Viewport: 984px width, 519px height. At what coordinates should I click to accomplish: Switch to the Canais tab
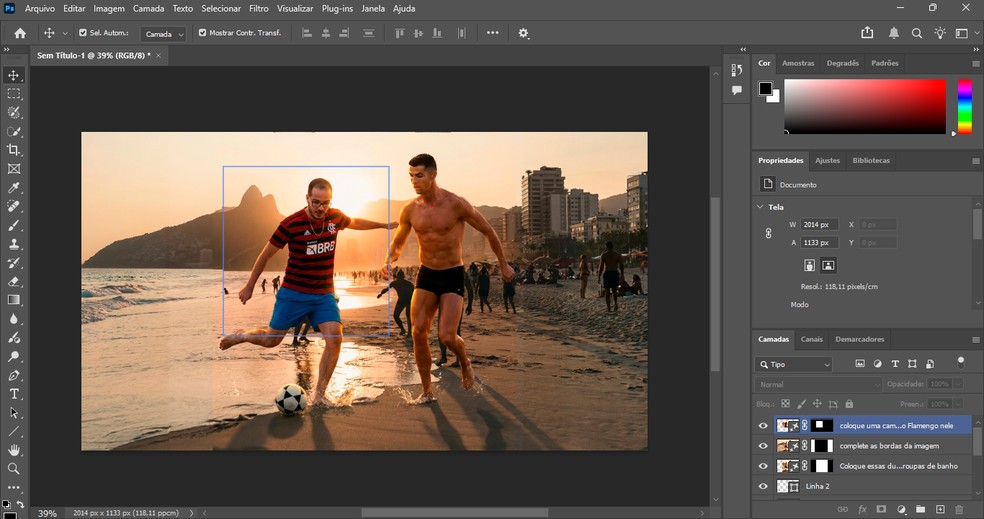click(811, 339)
